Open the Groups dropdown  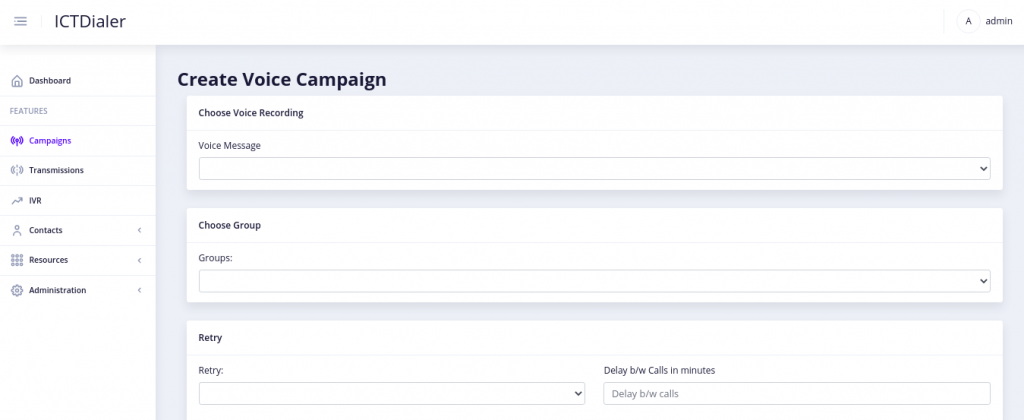click(594, 281)
